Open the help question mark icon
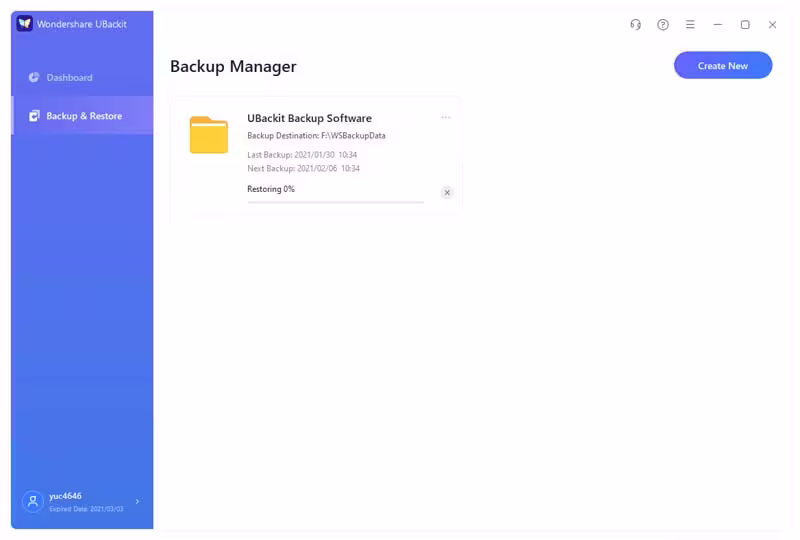 663,24
